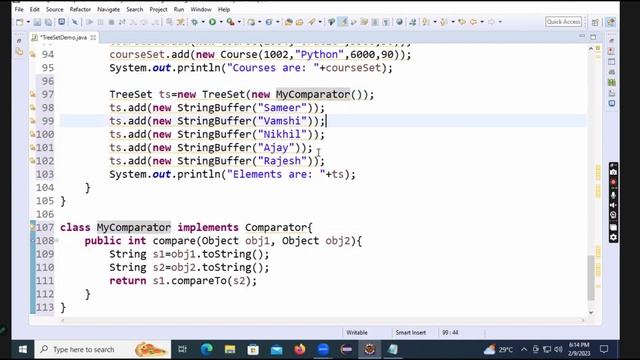Open the File menu
The image size is (640, 360).
click(19, 9)
